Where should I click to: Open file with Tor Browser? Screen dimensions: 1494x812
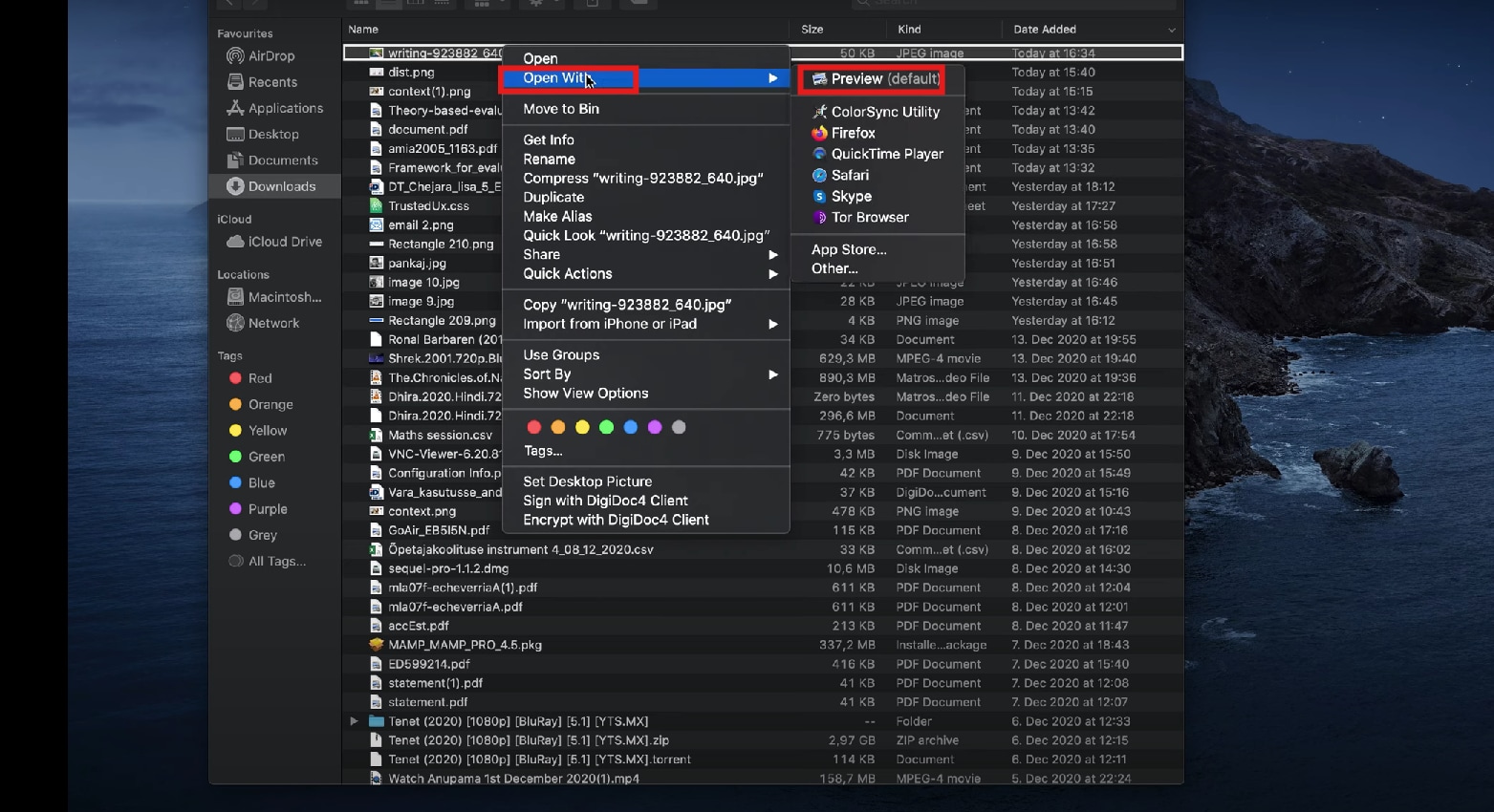[860, 217]
